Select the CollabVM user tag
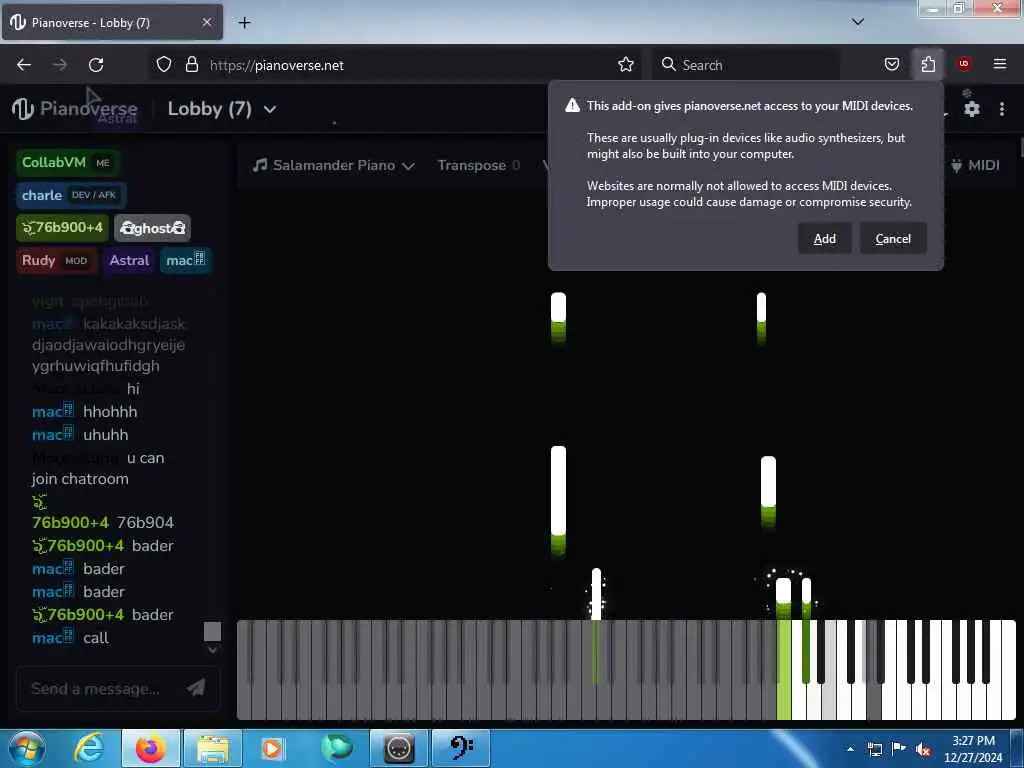Image resolution: width=1024 pixels, height=768 pixels. pyautogui.click(x=67, y=163)
